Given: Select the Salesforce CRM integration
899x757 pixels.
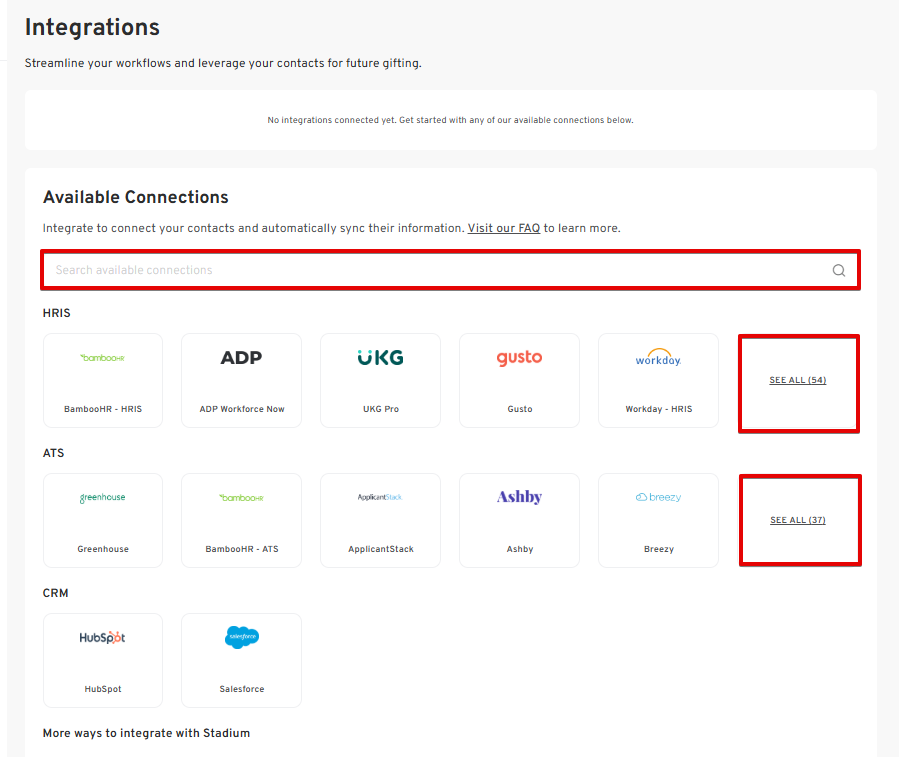Looking at the screenshot, I should point(241,661).
